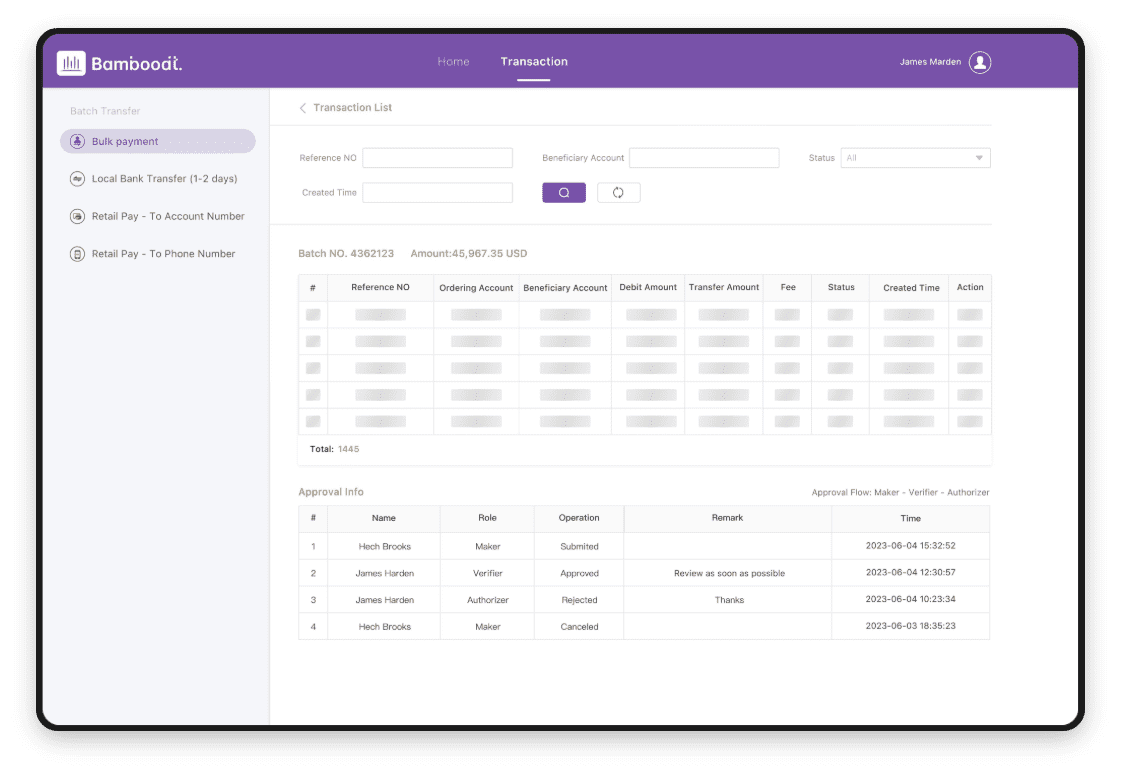Image resolution: width=1121 pixels, height=775 pixels.
Task: Click the Created Time input field
Action: [x=437, y=193]
